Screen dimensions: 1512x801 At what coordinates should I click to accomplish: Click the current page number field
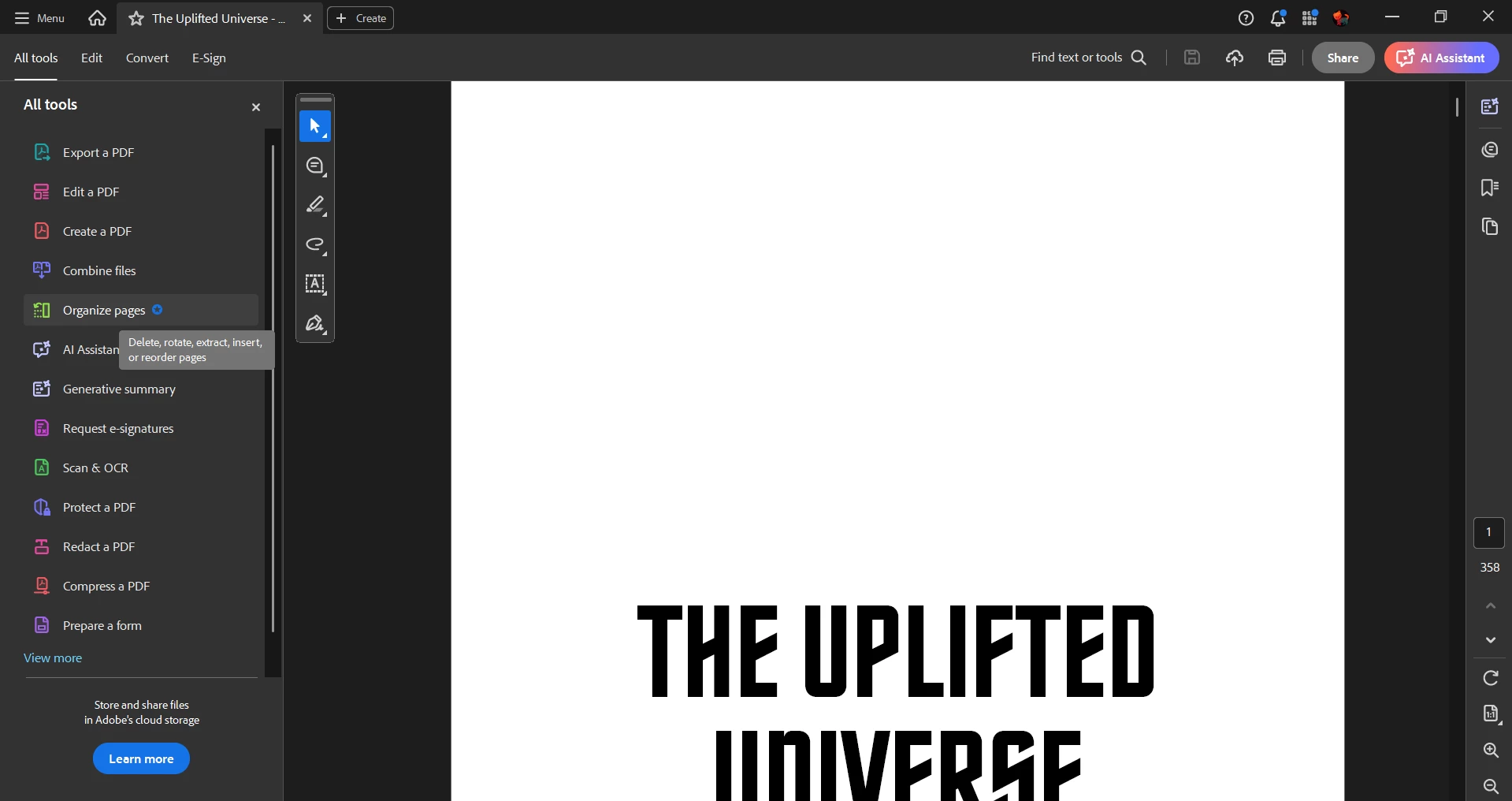tap(1489, 533)
